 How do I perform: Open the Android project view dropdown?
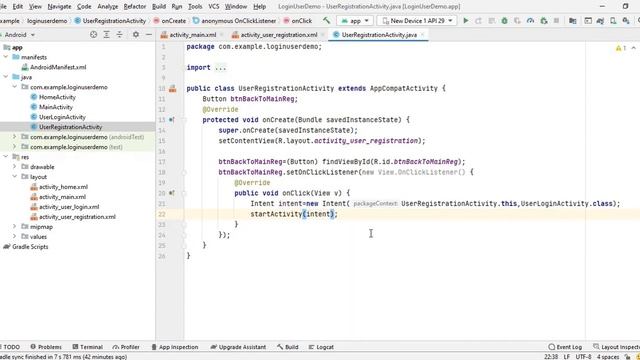pos(19,35)
